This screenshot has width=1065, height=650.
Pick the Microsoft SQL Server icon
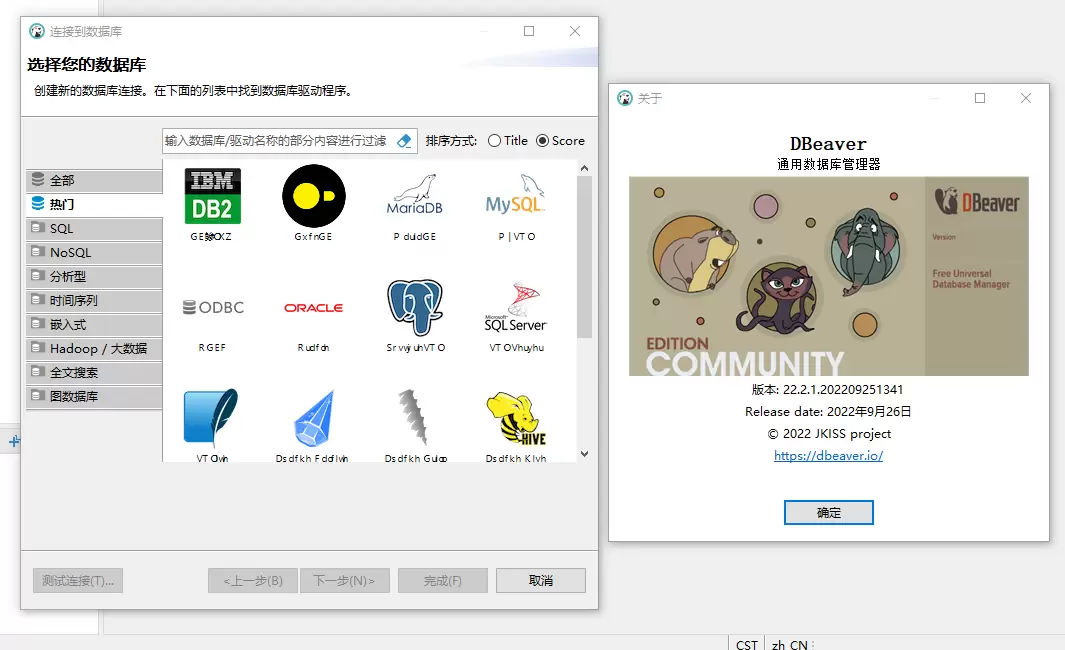click(516, 307)
